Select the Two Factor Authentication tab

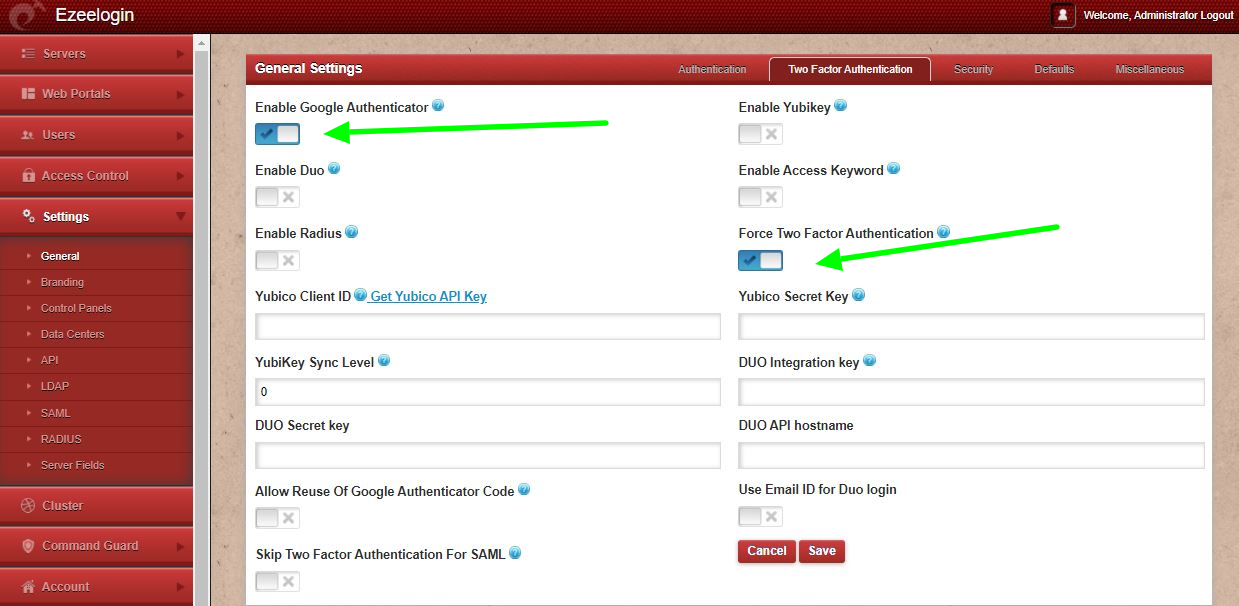pyautogui.click(x=850, y=69)
